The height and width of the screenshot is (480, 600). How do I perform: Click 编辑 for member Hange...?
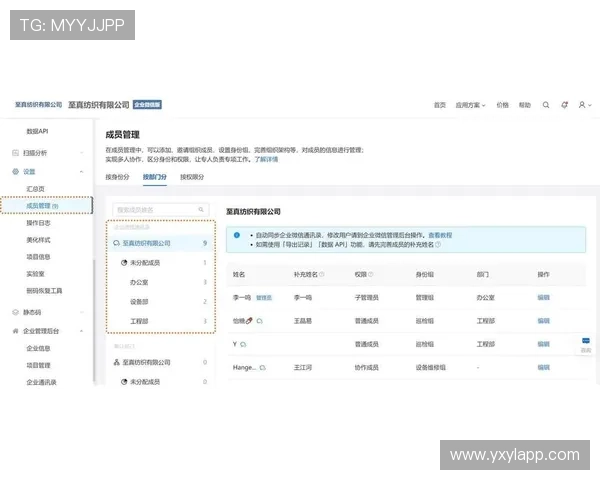(x=543, y=367)
